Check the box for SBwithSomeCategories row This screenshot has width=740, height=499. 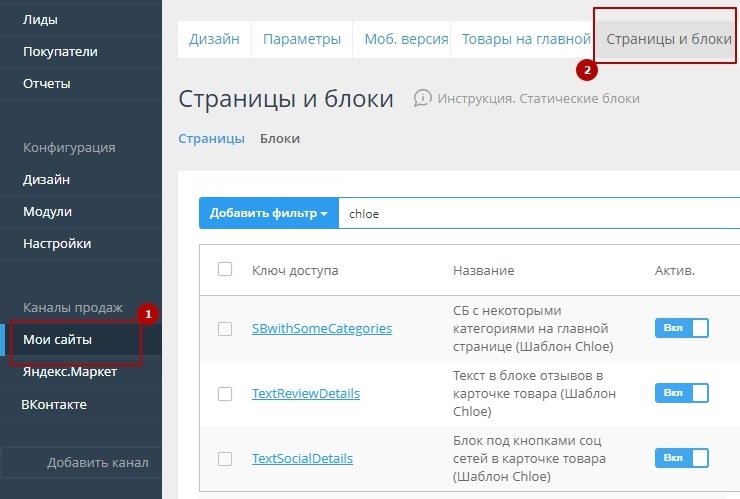(225, 328)
